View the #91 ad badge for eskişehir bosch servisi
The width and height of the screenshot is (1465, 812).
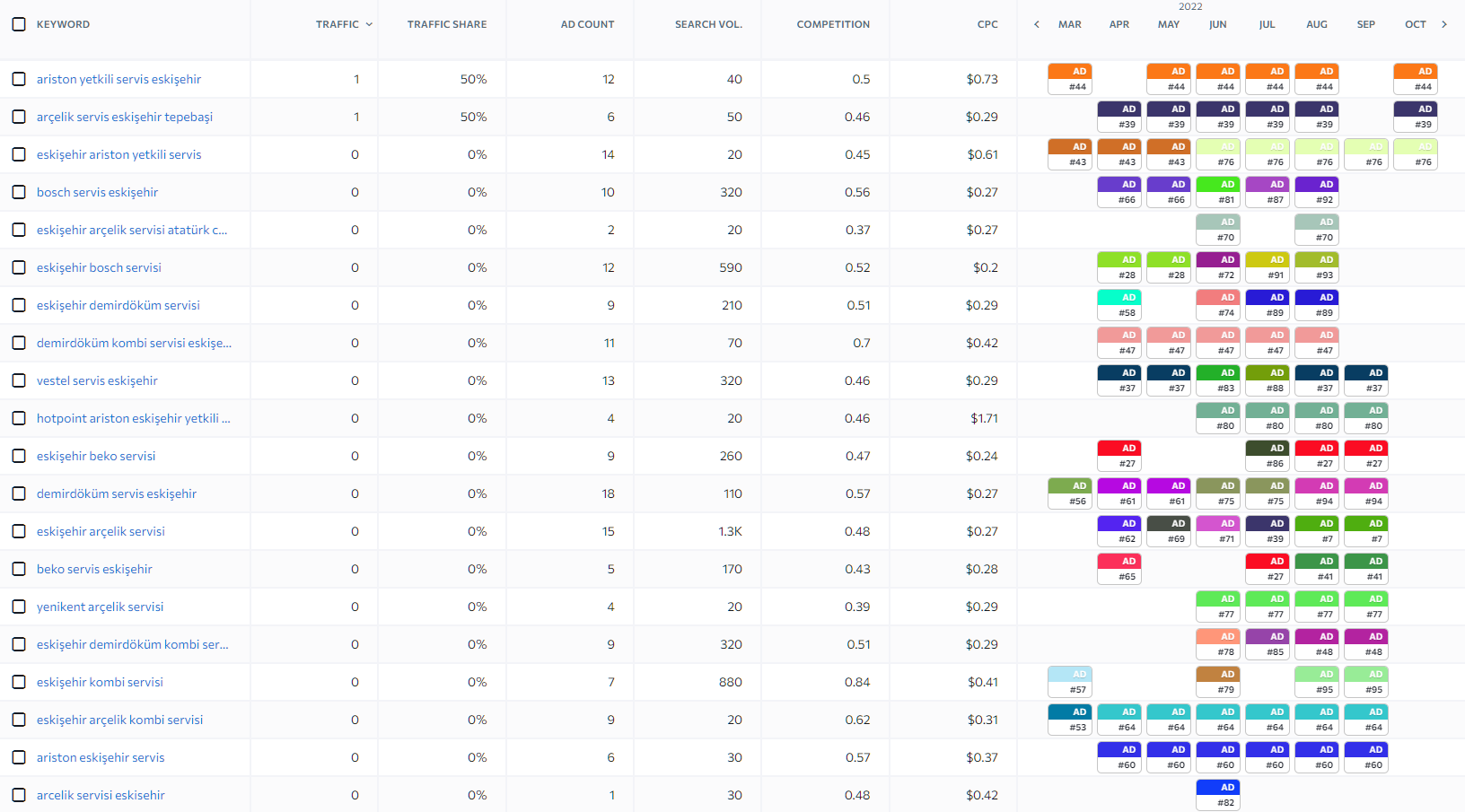[1268, 267]
